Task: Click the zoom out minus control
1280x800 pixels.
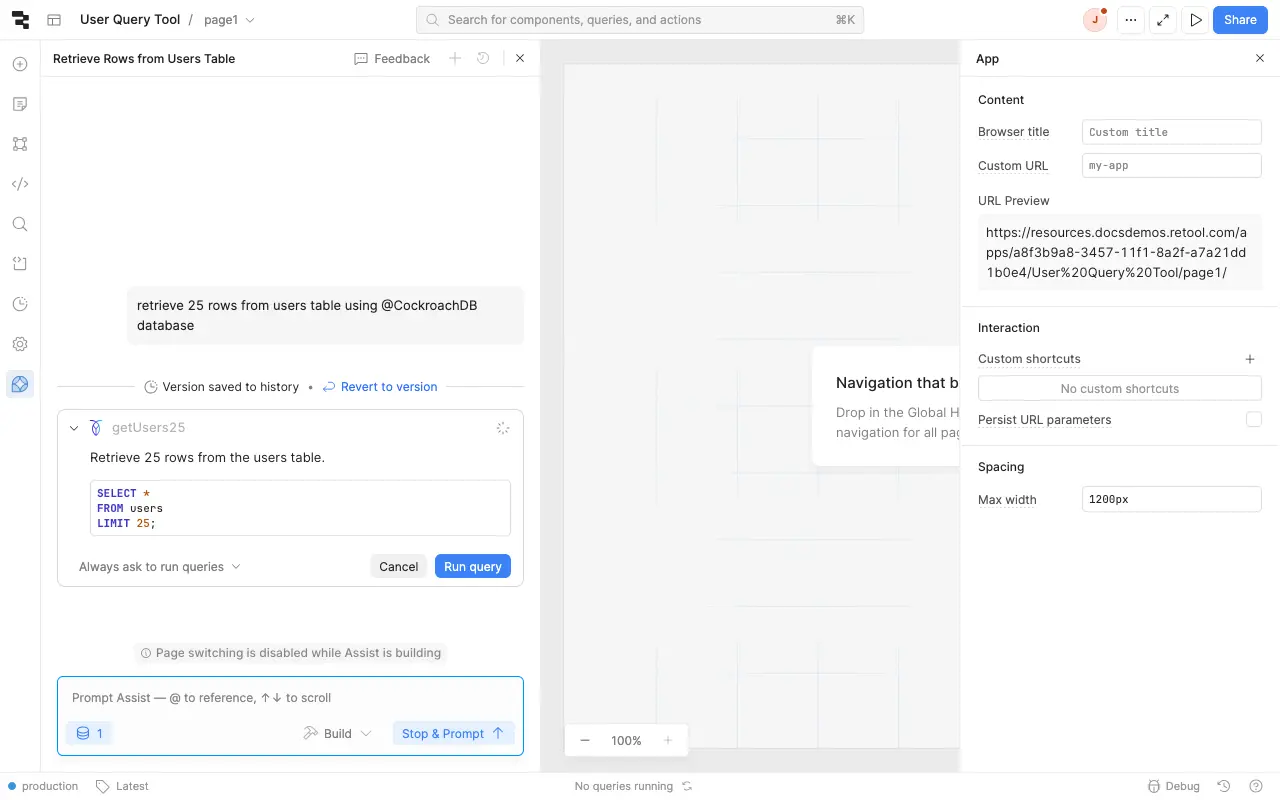Action: (585, 741)
